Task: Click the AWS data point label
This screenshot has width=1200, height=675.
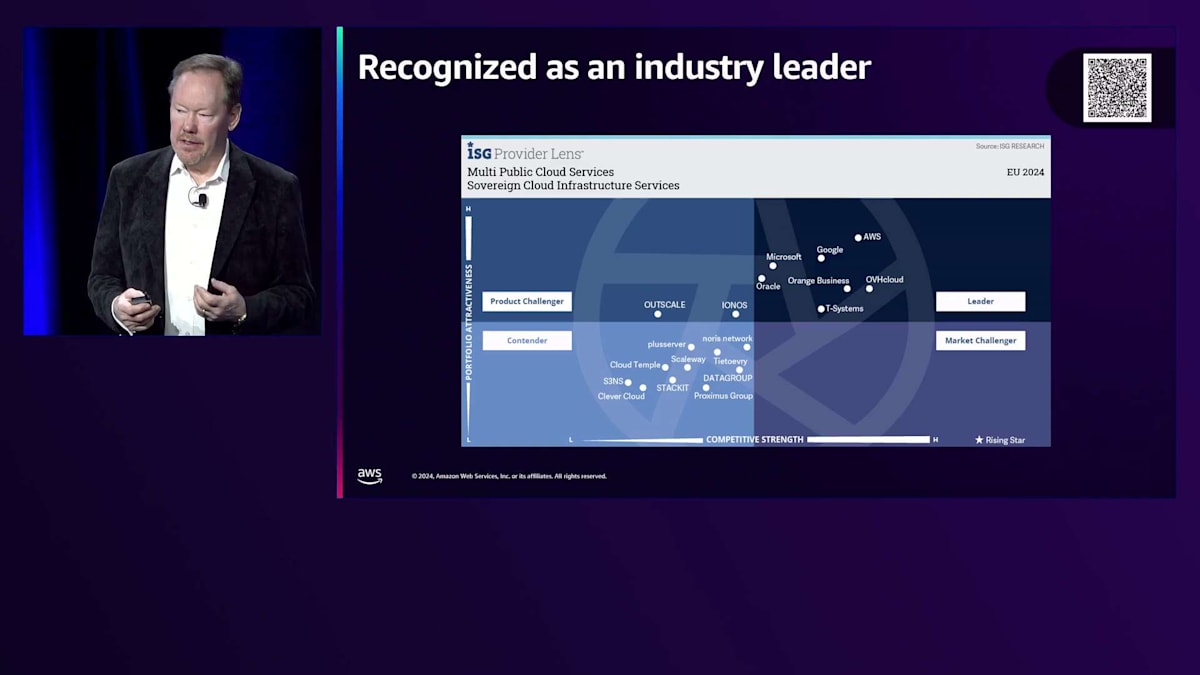Action: tap(872, 237)
